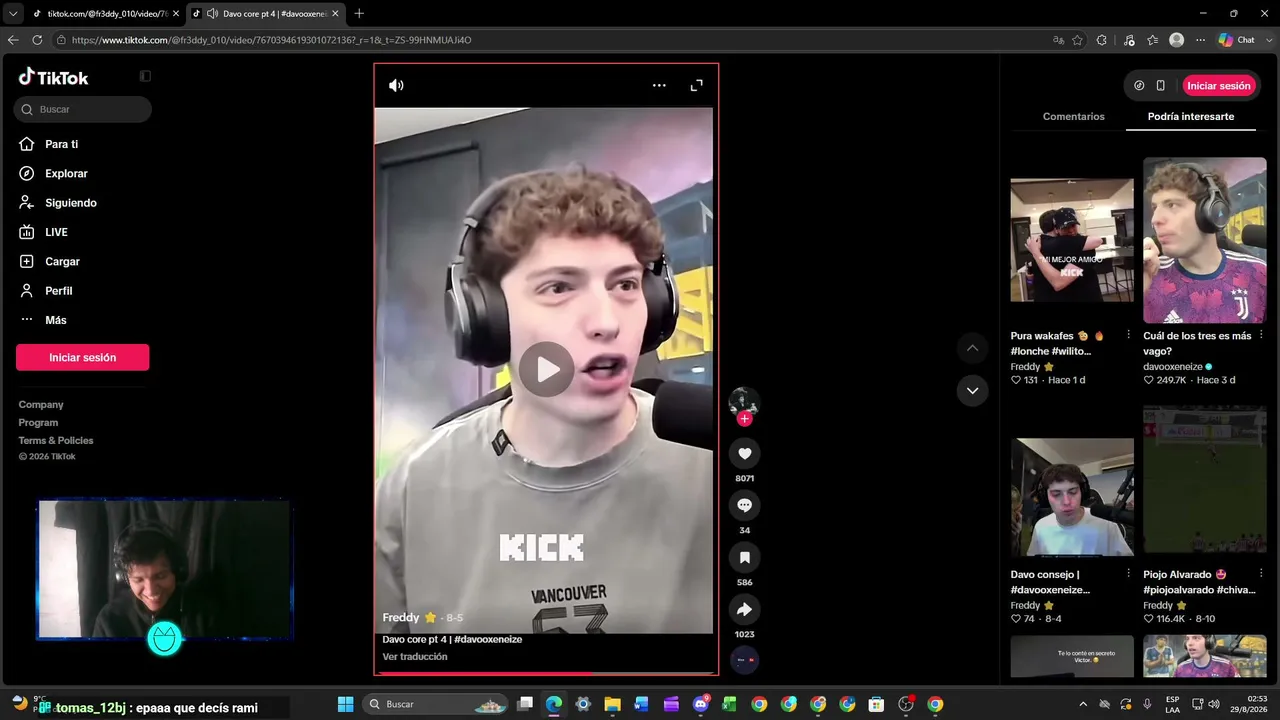Open the #davooxeneize hashtag in the caption
This screenshot has width=1280, height=720.
coord(488,639)
